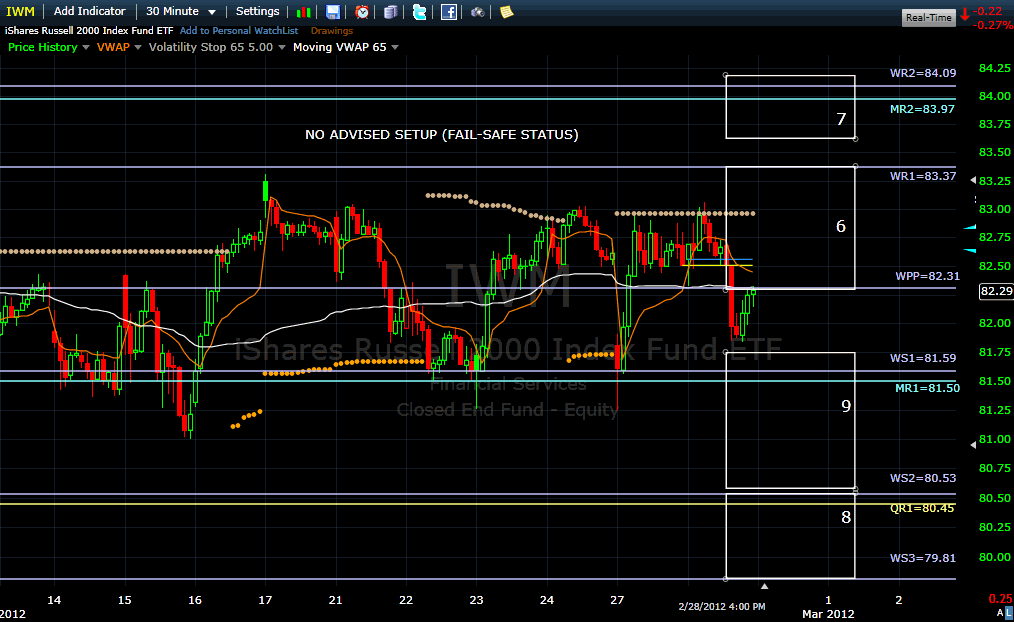Click date 21 on the time axis
The width and height of the screenshot is (1014, 622).
pyautogui.click(x=335, y=600)
